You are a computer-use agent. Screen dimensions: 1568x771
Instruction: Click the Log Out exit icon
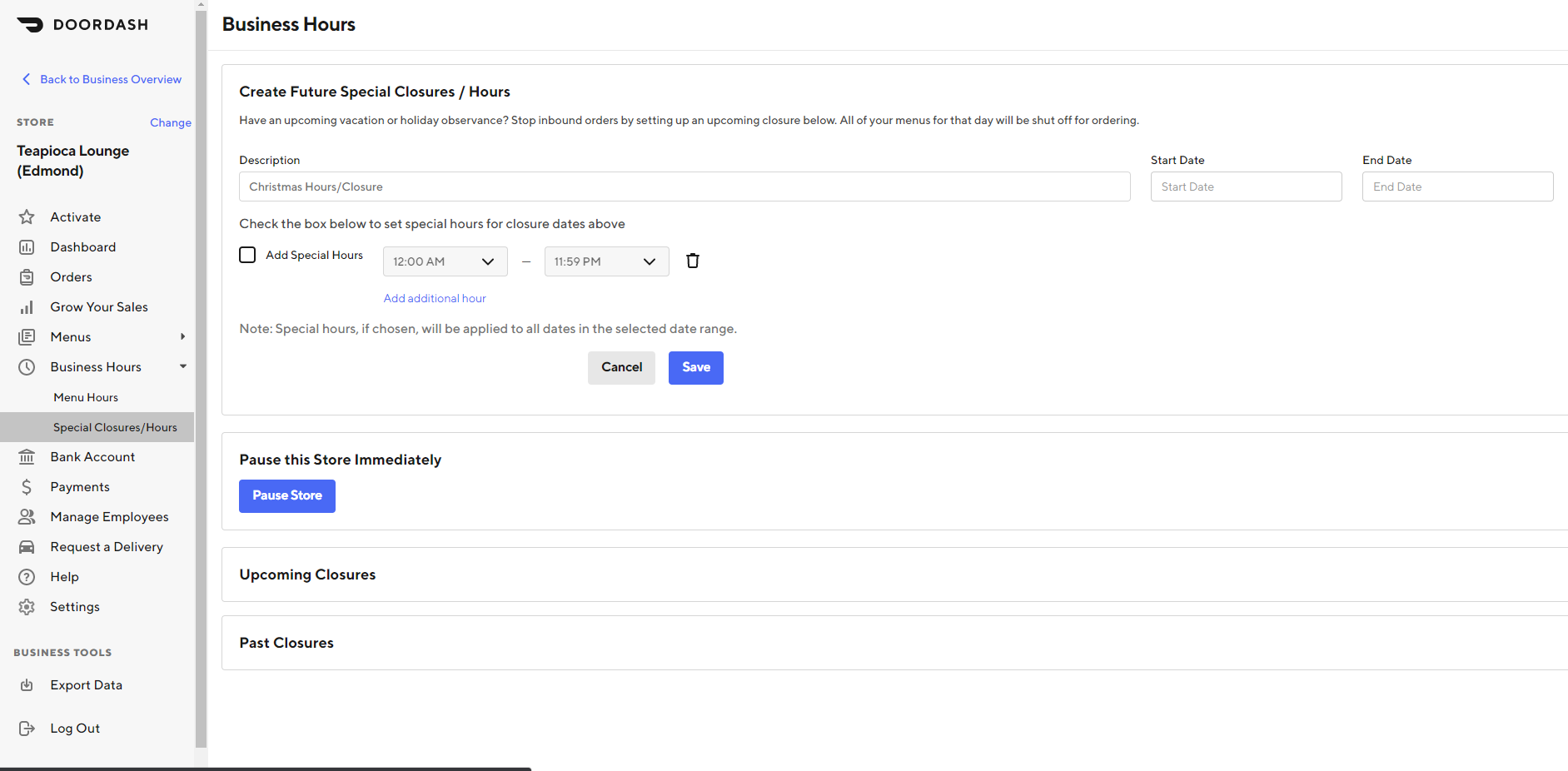point(27,729)
